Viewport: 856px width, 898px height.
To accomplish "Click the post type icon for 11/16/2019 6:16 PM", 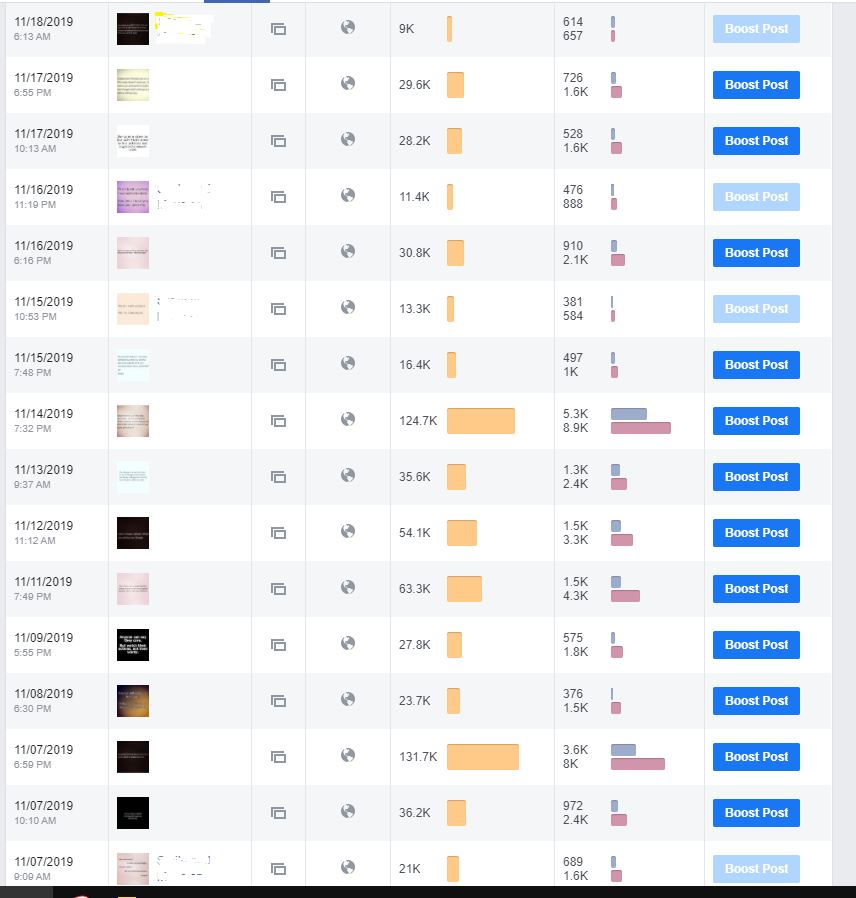I will point(278,253).
